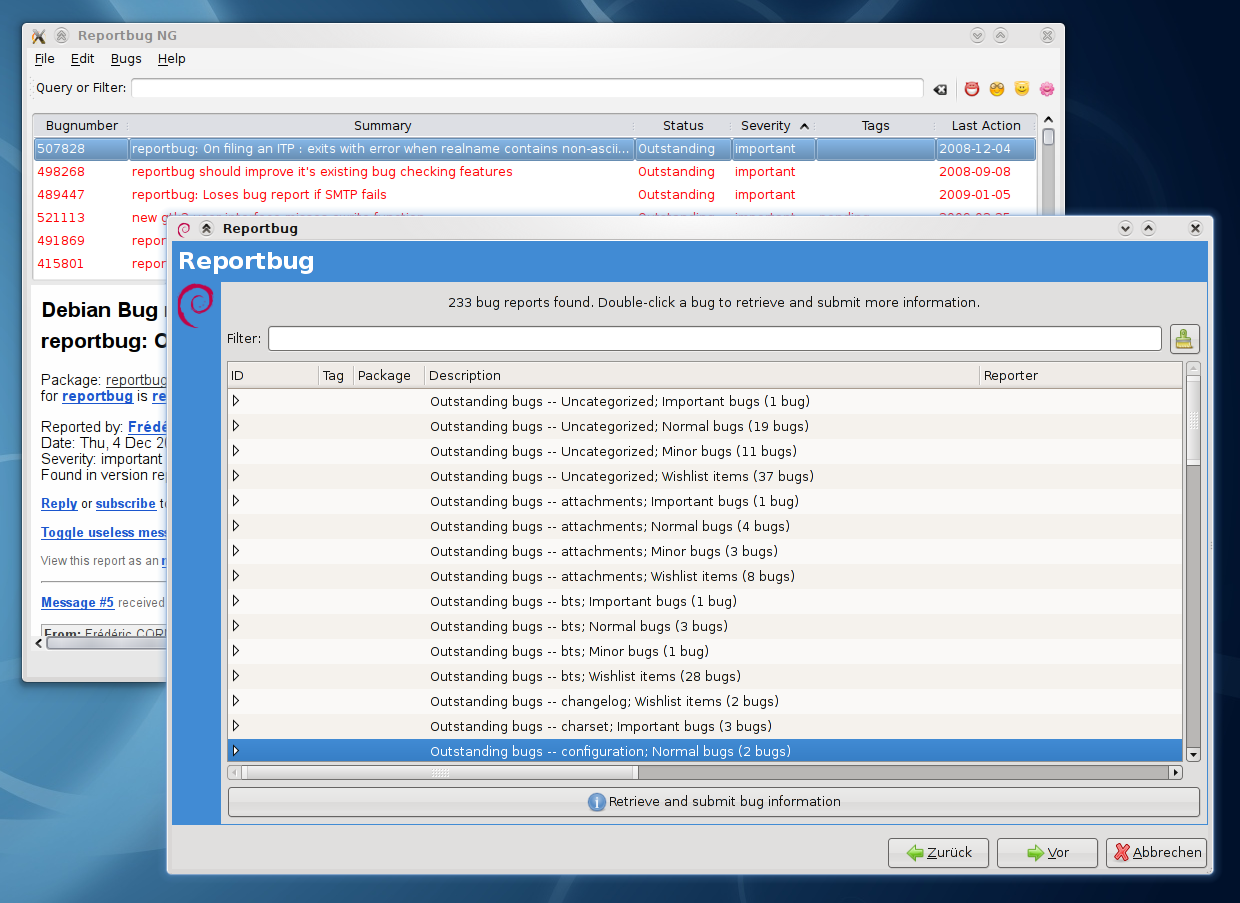Image resolution: width=1240 pixels, height=903 pixels.
Task: Click the pink flower icon in Reportbug NG
Action: coord(1047,89)
